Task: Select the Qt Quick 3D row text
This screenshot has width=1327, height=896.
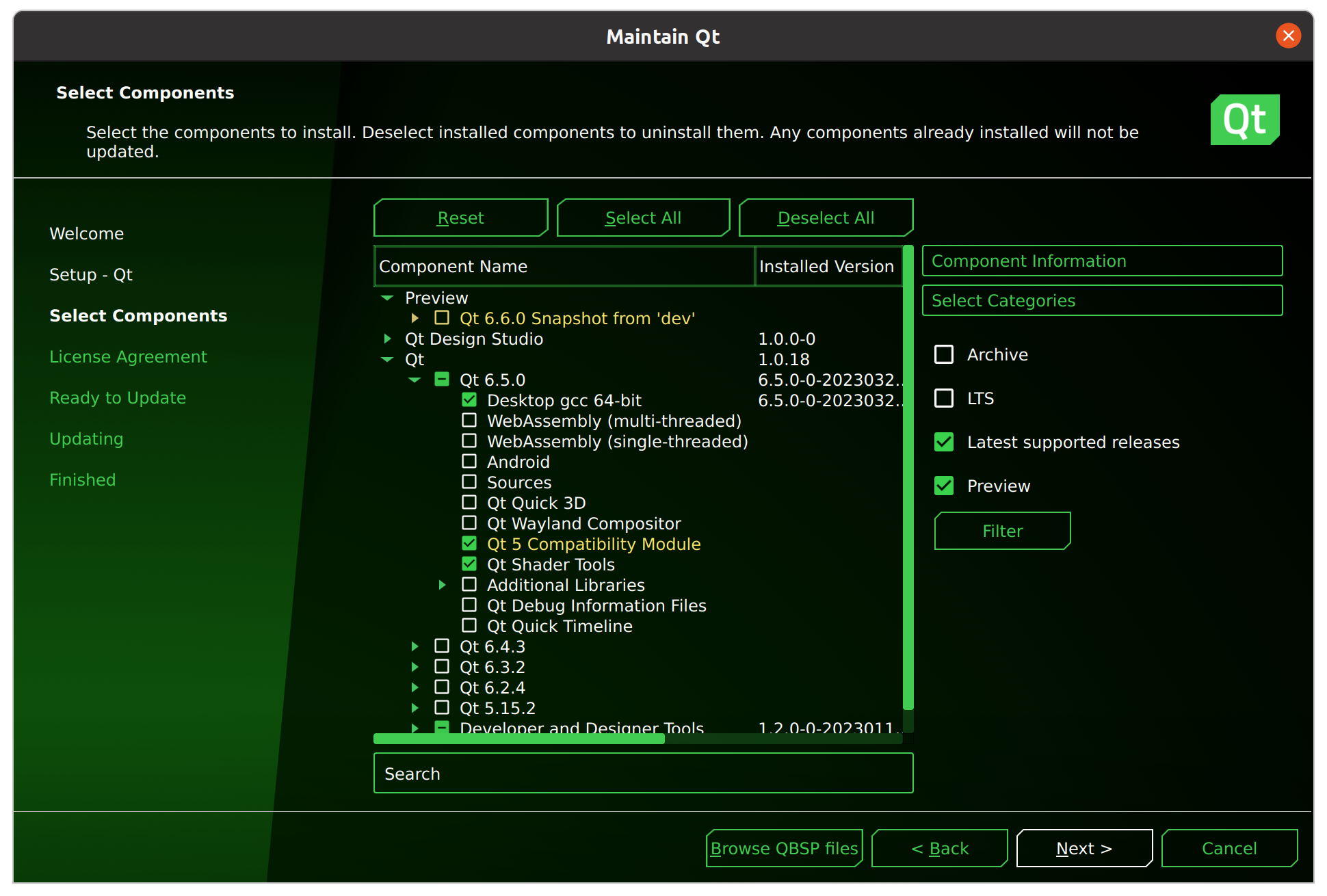Action: pos(536,503)
